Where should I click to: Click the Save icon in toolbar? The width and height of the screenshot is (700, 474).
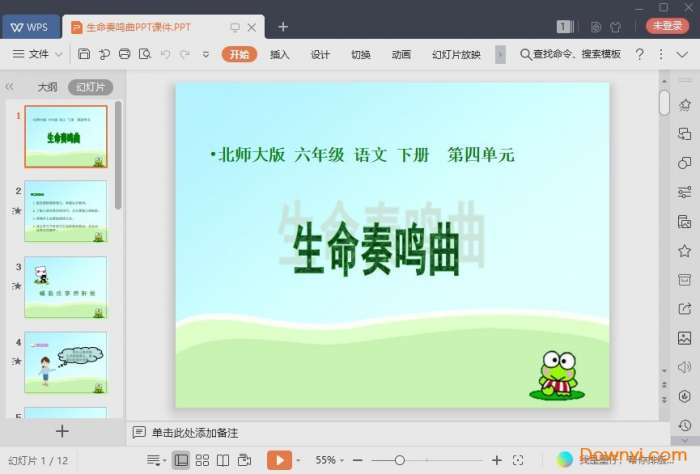point(84,54)
